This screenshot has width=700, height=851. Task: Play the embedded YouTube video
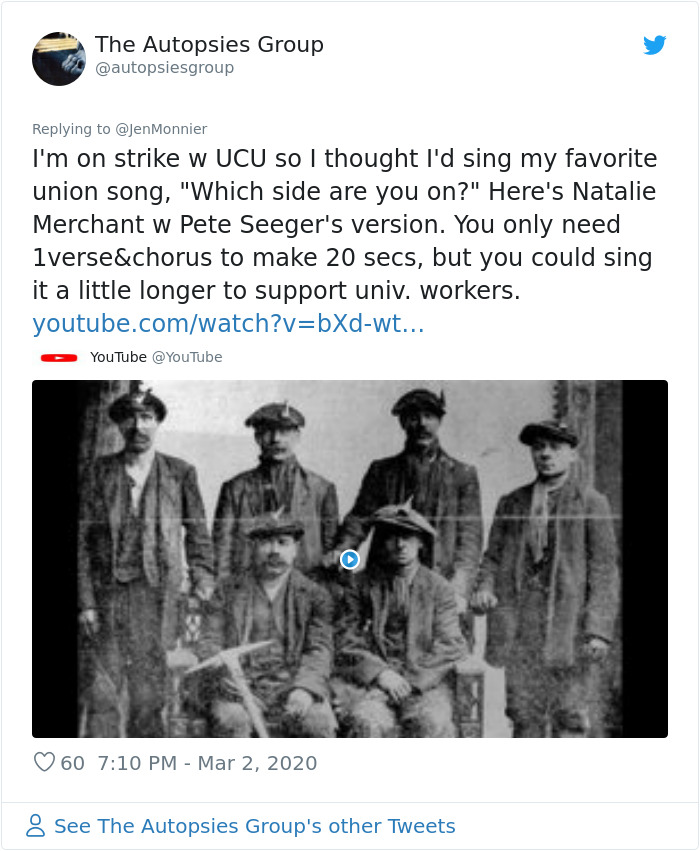[x=349, y=559]
